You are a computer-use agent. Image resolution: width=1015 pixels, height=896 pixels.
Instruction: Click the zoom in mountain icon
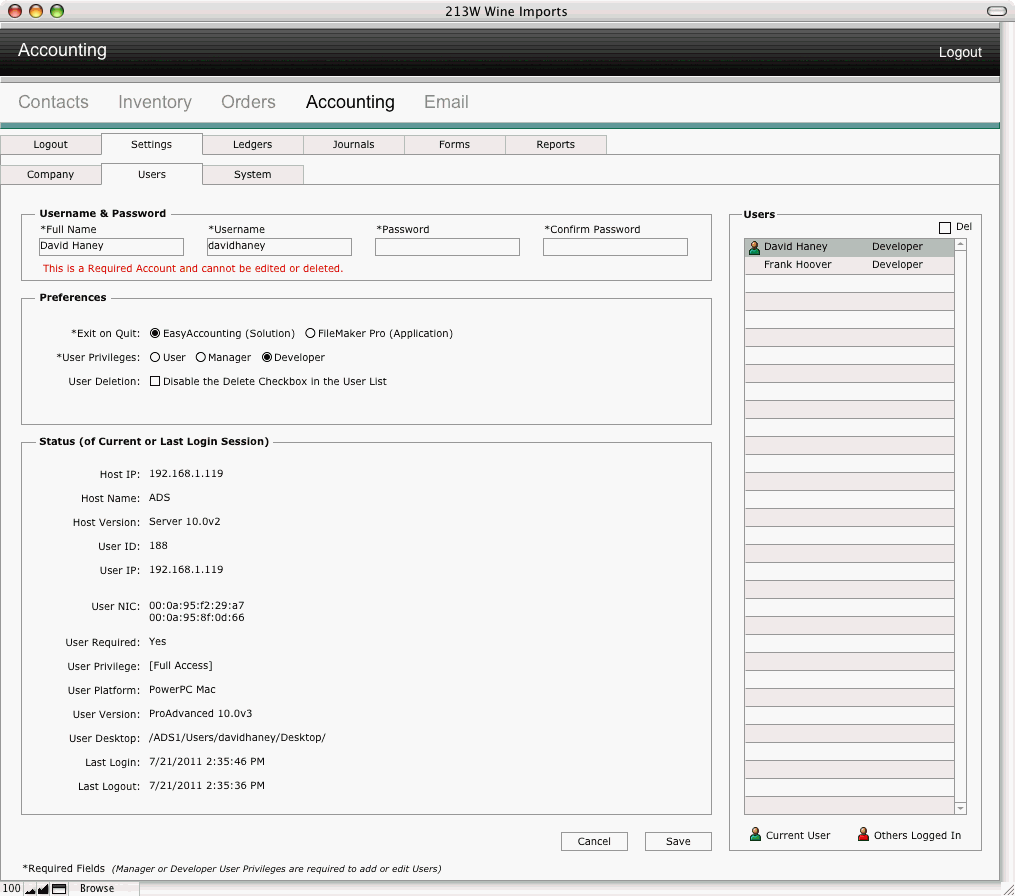43,889
